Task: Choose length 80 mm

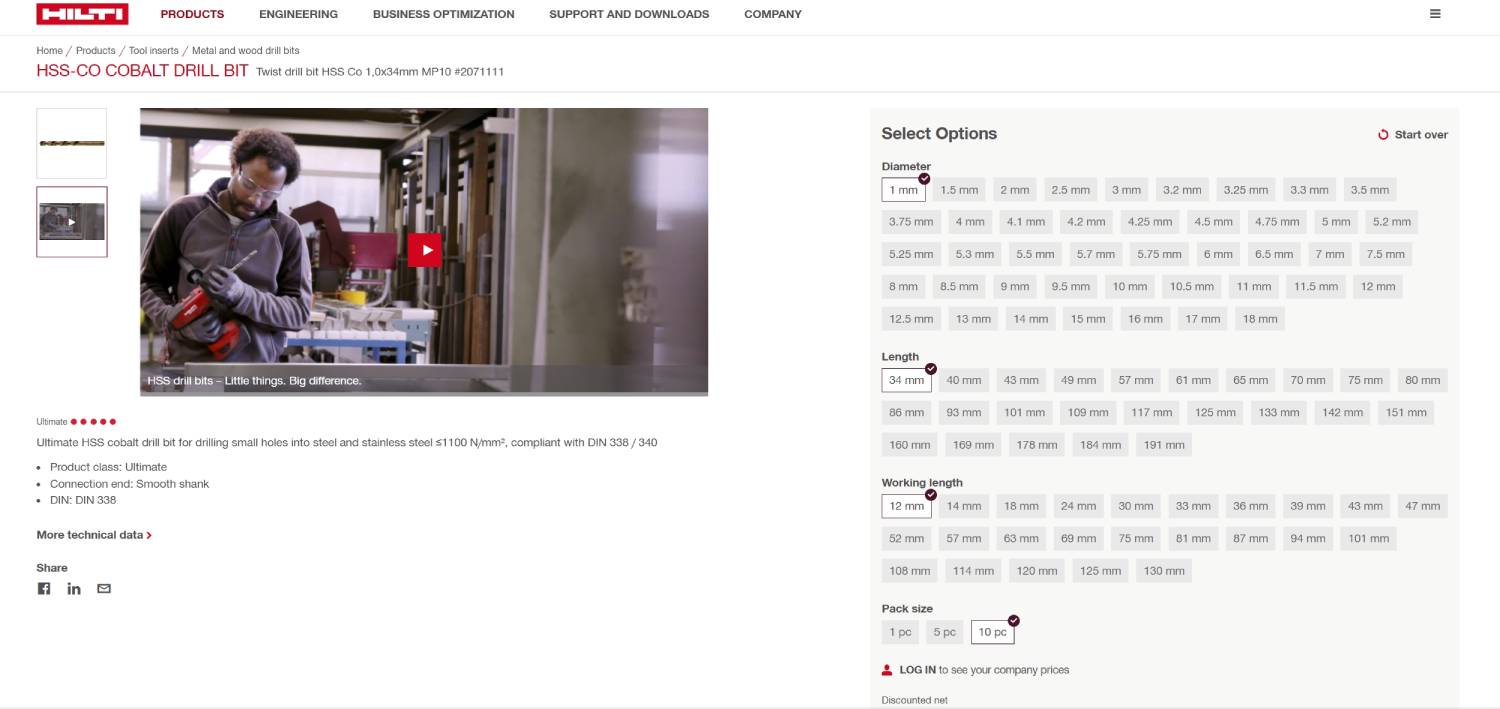Action: (x=1423, y=380)
